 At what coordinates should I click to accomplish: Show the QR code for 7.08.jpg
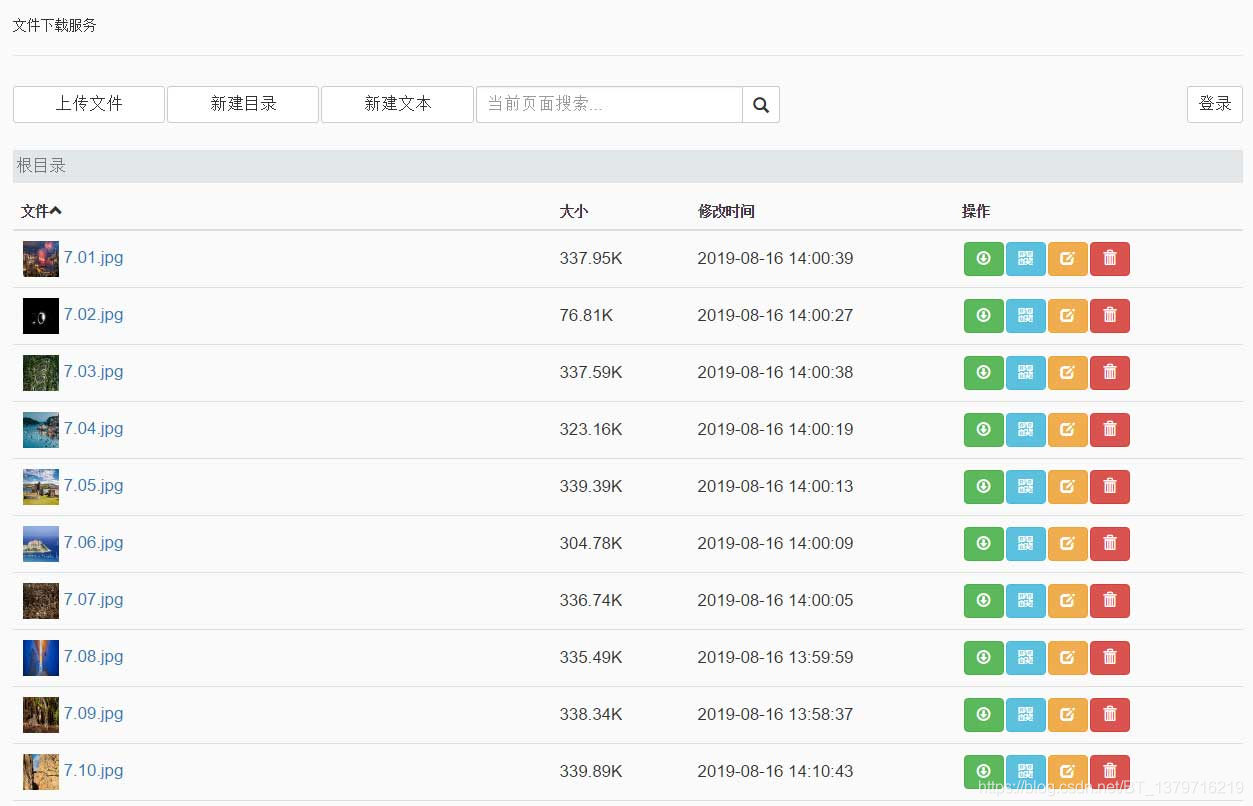(x=1026, y=657)
